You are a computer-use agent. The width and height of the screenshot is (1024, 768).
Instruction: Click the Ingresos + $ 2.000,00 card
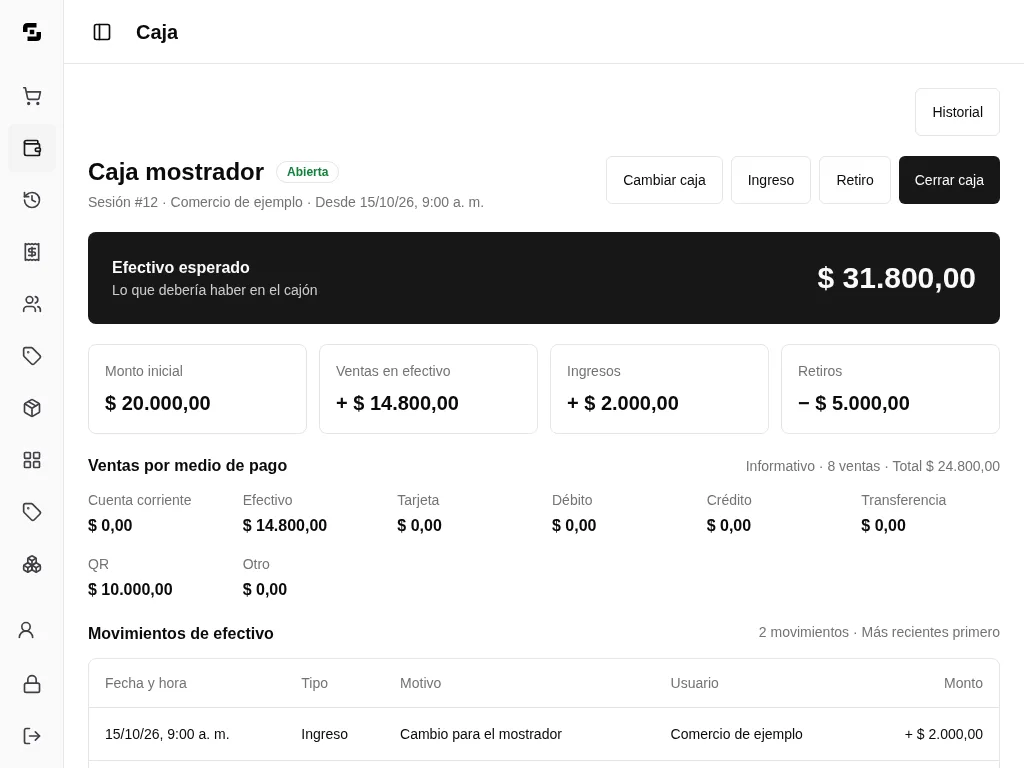pos(660,389)
